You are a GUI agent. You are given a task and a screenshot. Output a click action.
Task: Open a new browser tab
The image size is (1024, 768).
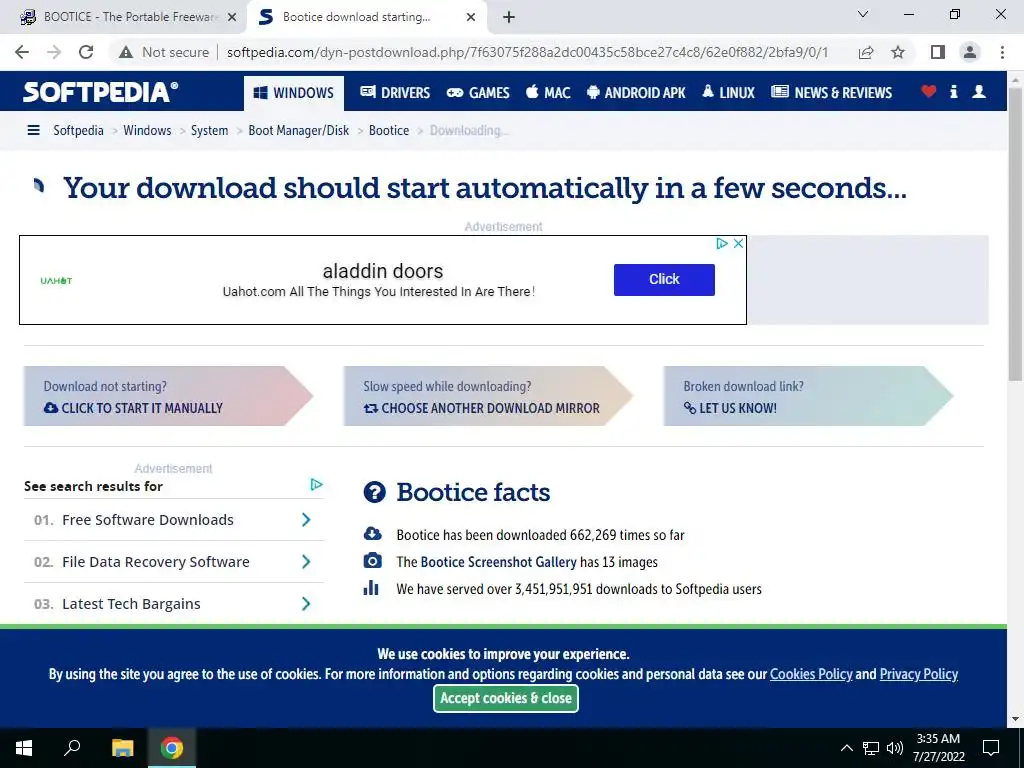[x=509, y=17]
